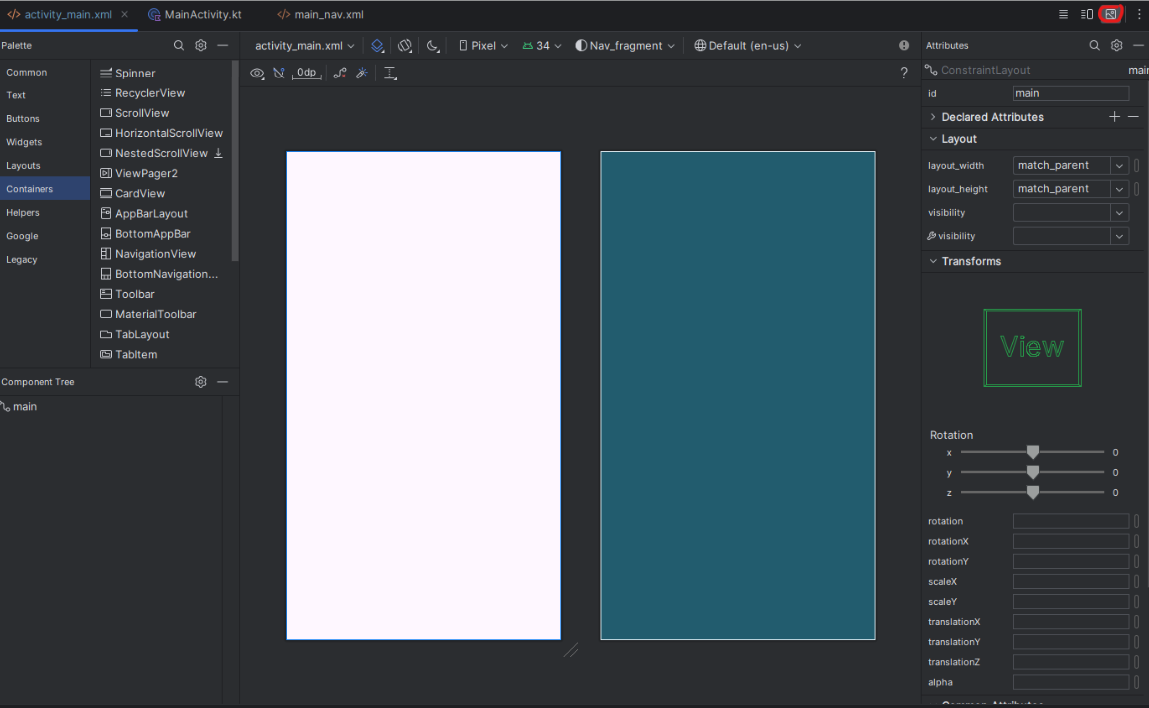Open layout editor help question mark
The width and height of the screenshot is (1149, 708).
904,73
